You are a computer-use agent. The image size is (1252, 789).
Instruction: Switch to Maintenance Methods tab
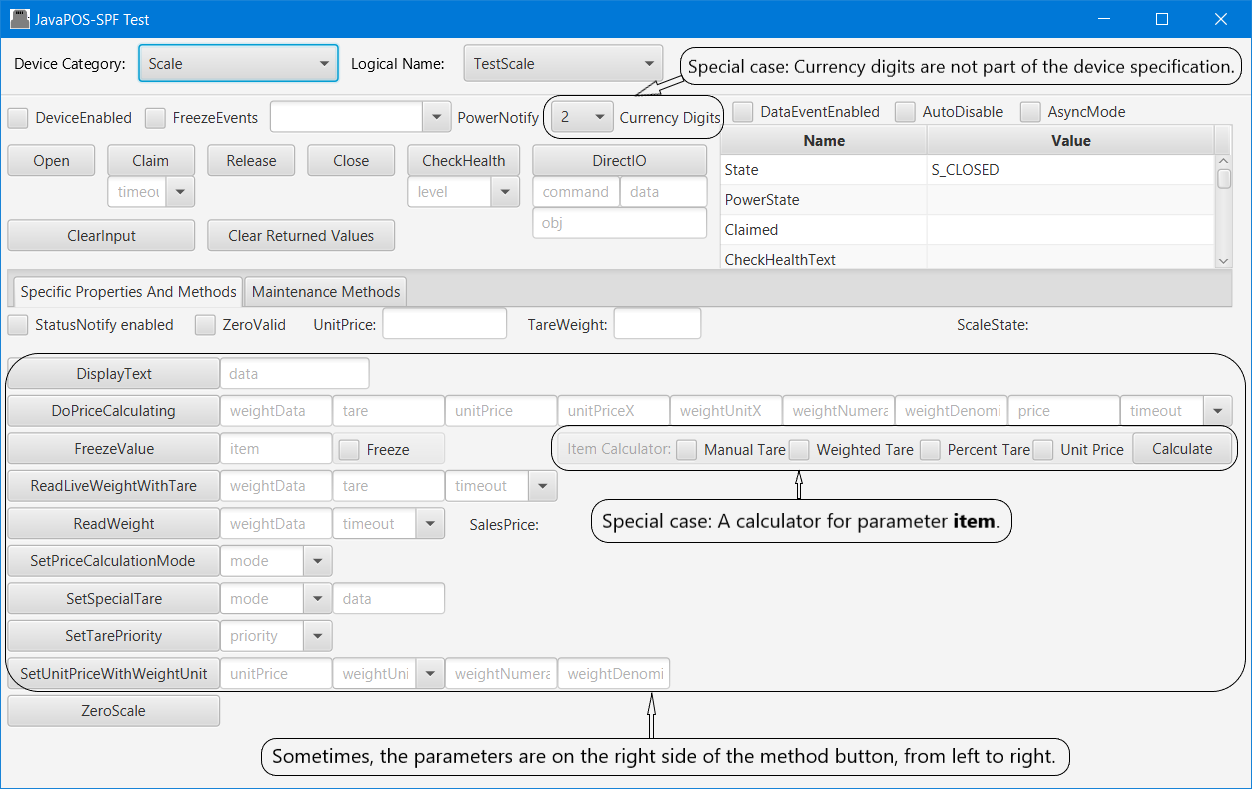(x=326, y=292)
